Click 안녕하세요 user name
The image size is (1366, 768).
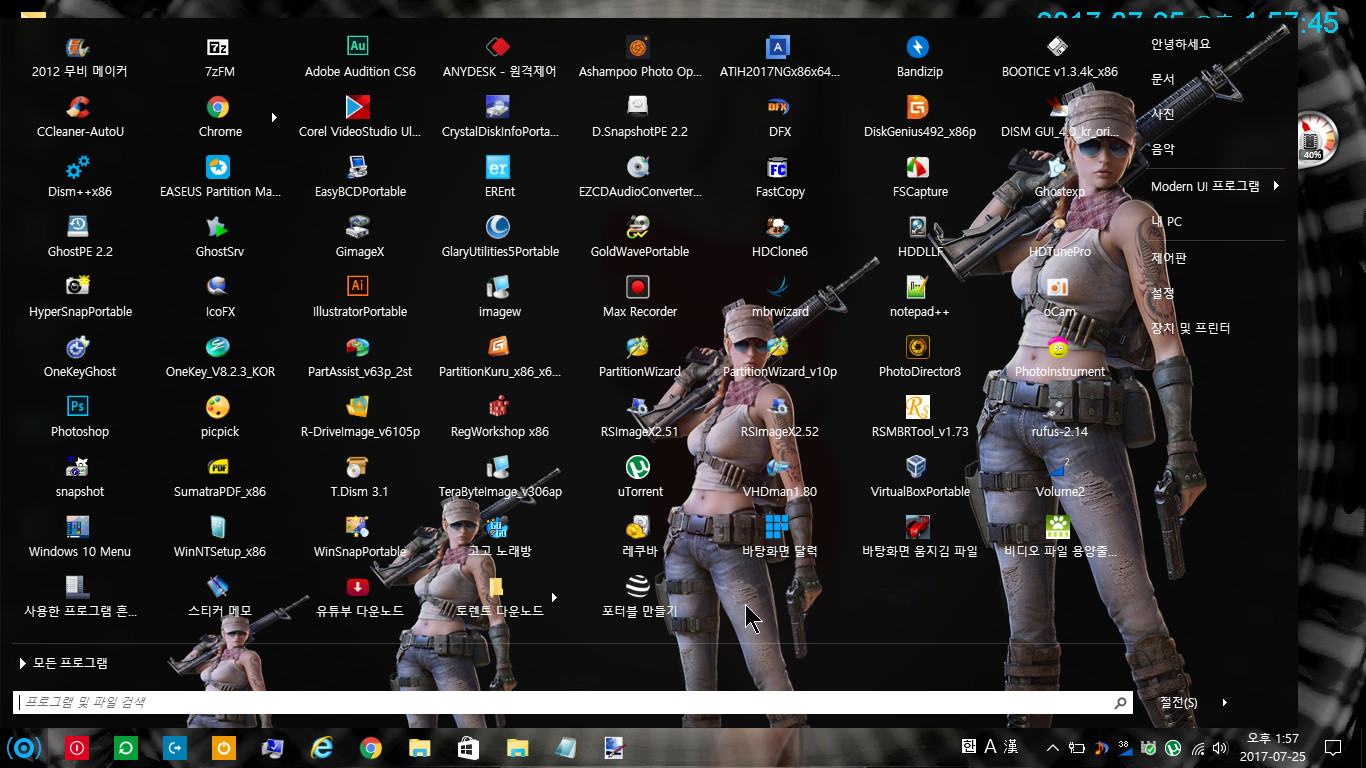coord(1181,44)
